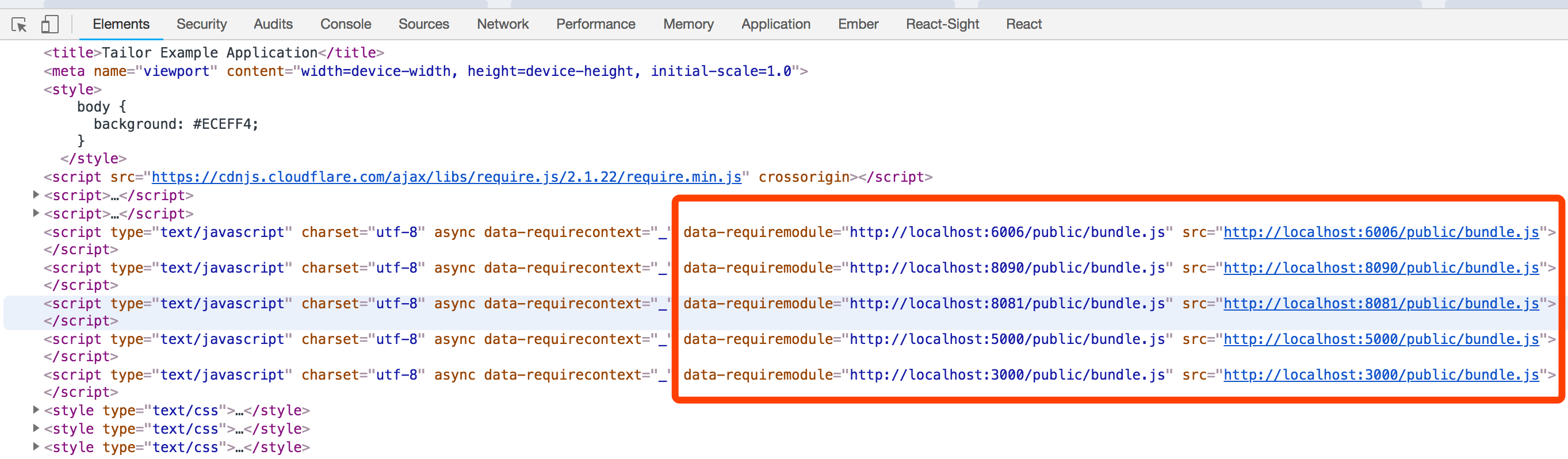Click the crossorigin attribute on require.js script
The width and height of the screenshot is (1568, 459).
pos(804,177)
